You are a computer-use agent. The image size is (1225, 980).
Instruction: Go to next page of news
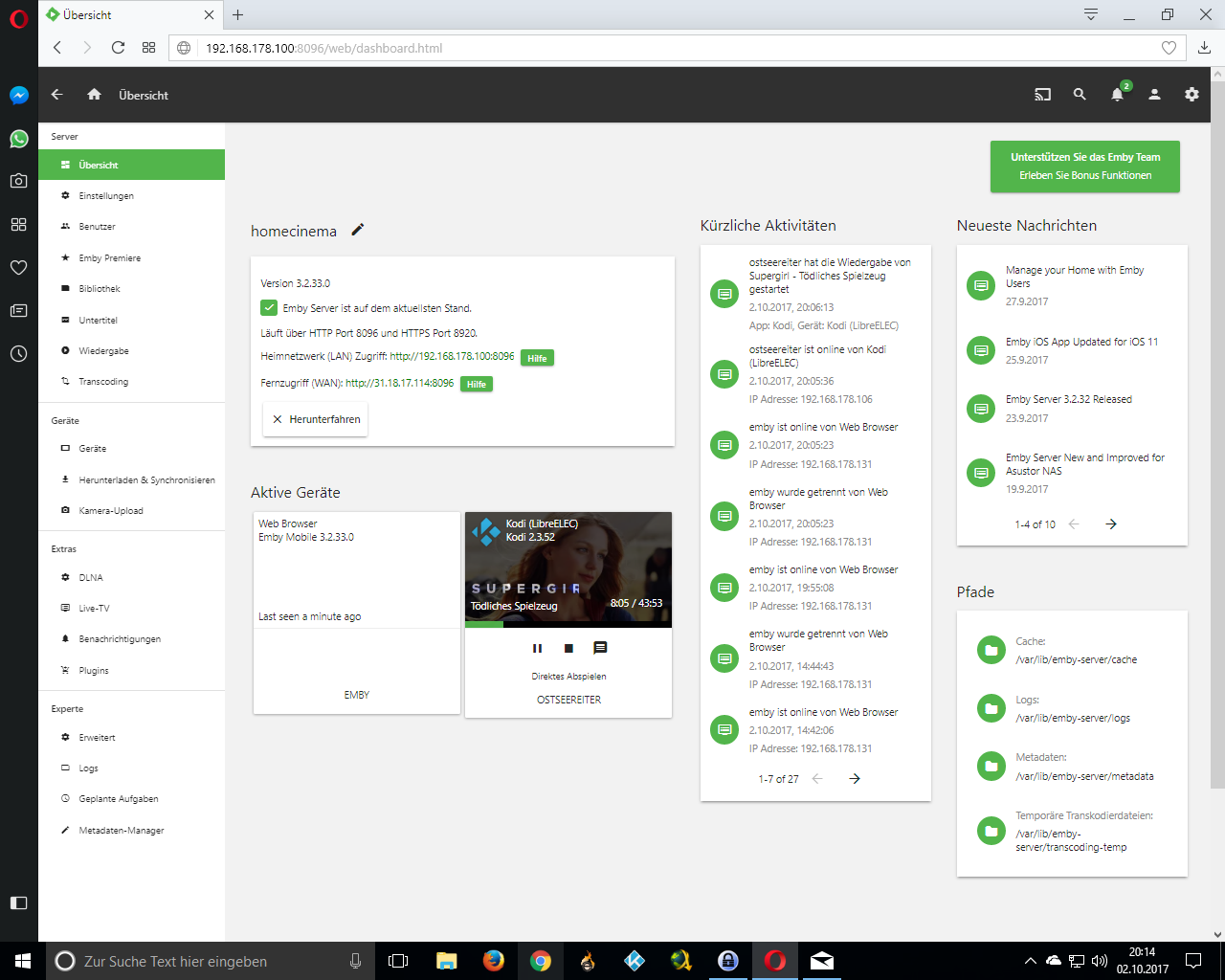tap(1111, 524)
